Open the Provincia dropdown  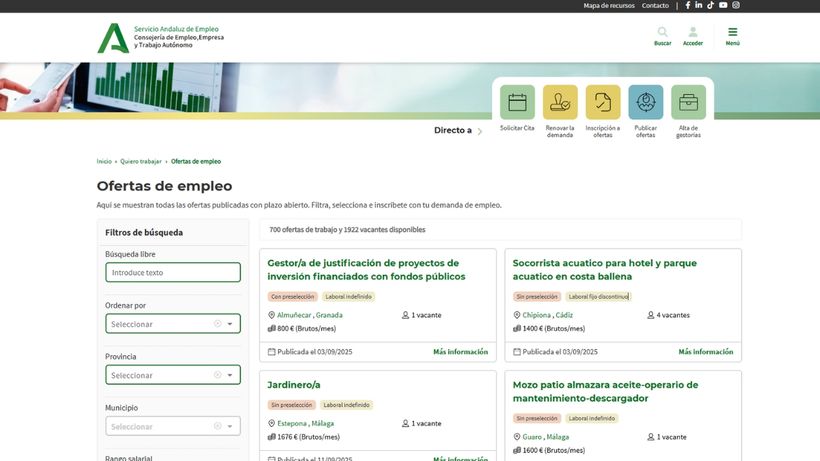(173, 375)
